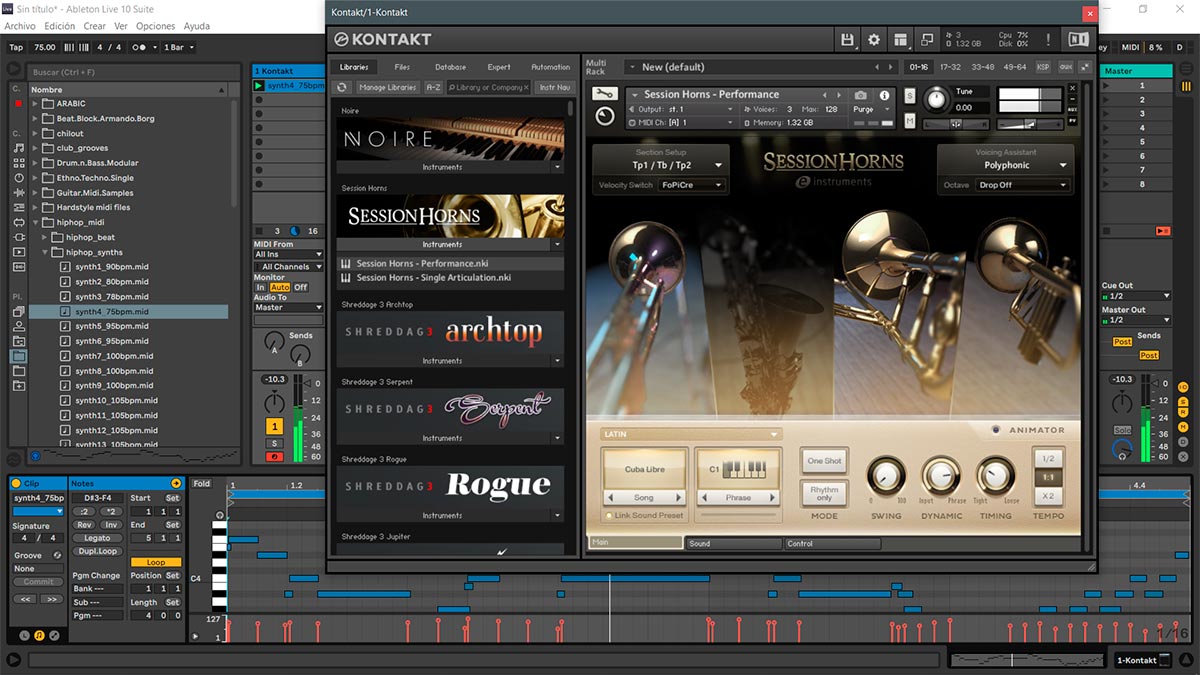1200x675 pixels.
Task: Open the Voicing Assistant Polyphonic dropdown
Action: pos(1006,165)
